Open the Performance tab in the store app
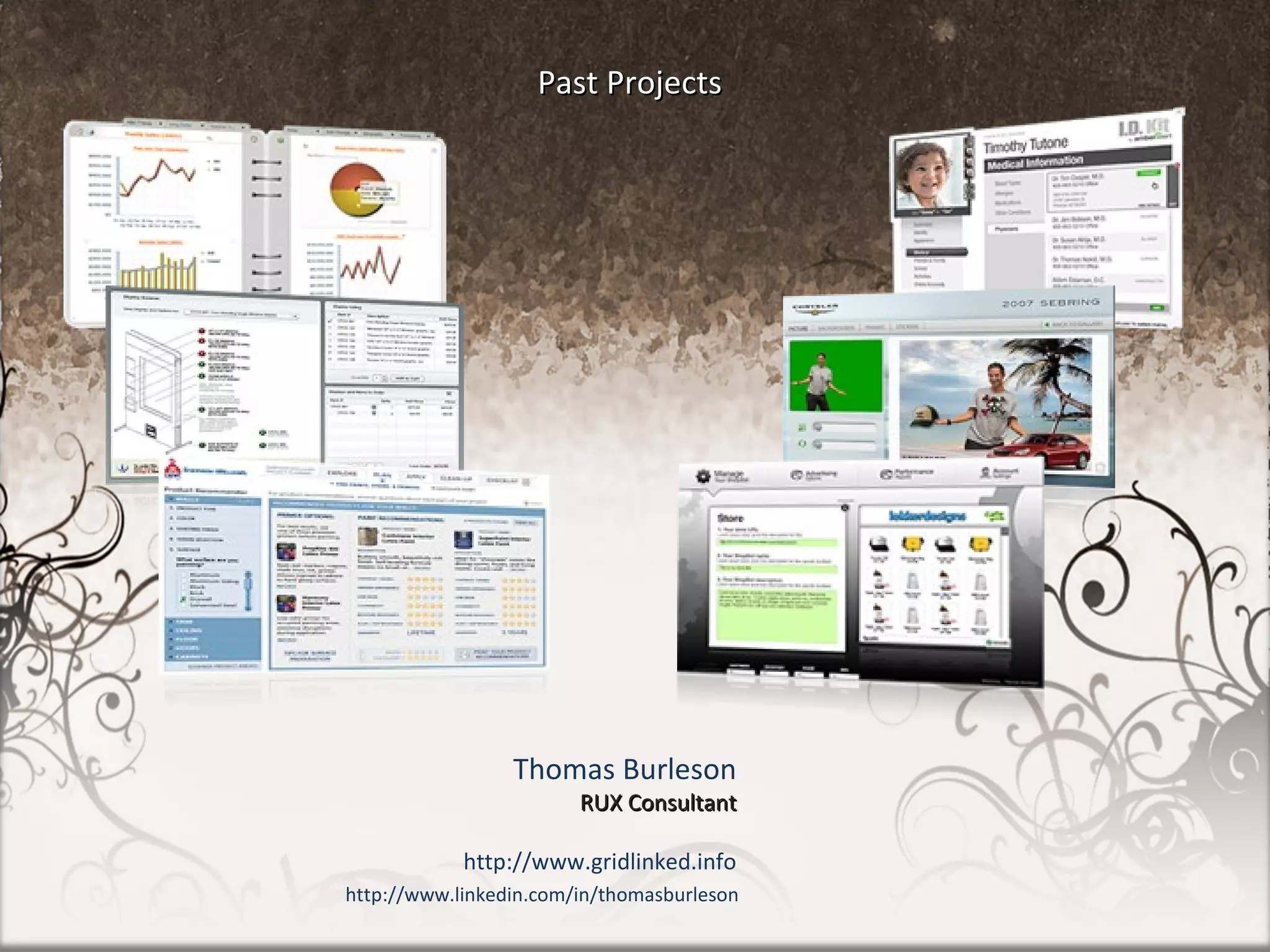The height and width of the screenshot is (952, 1270). [x=907, y=474]
